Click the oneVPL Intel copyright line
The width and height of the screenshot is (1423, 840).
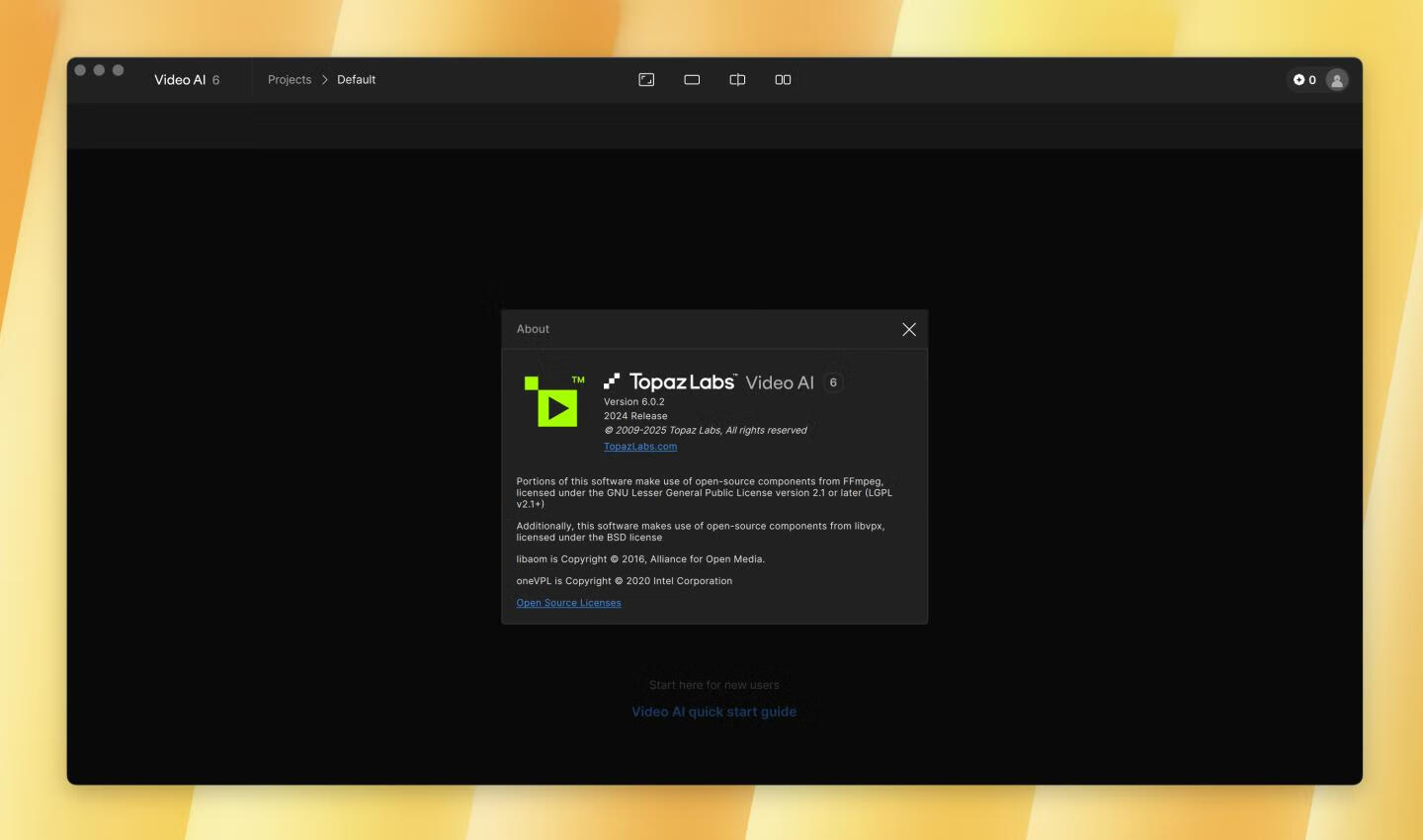pos(625,581)
